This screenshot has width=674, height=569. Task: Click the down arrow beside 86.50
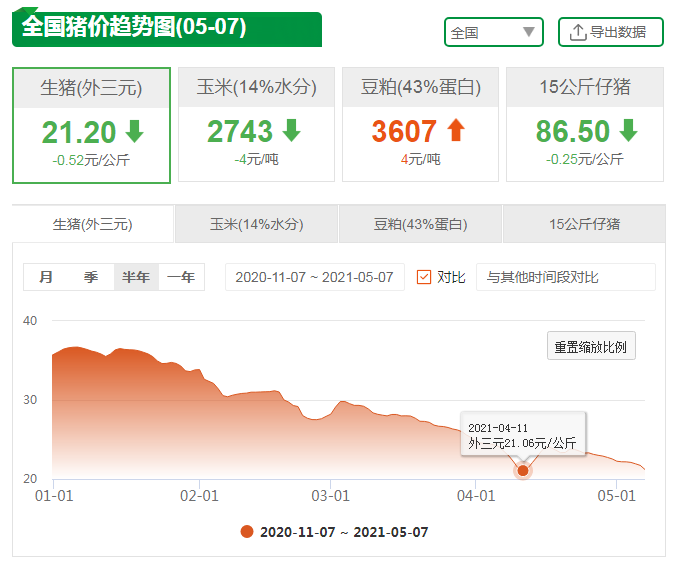click(628, 130)
